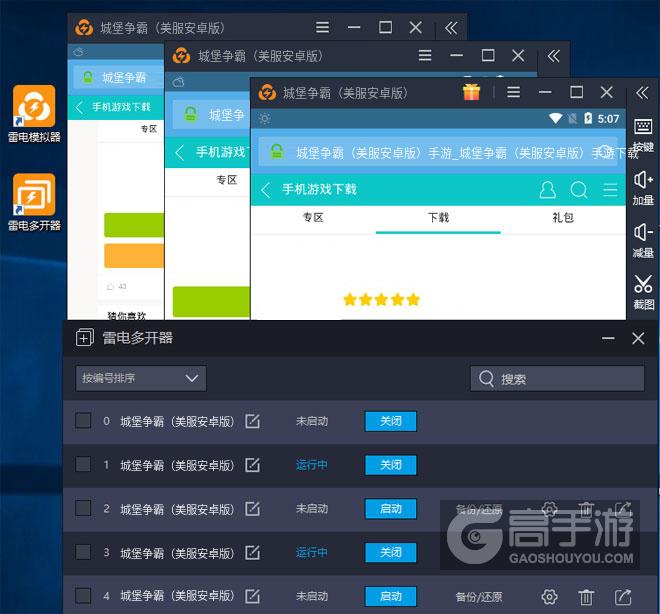Viewport: 660px width, 614px height.
Task: Switch to the 下载 tab
Action: coord(438,218)
